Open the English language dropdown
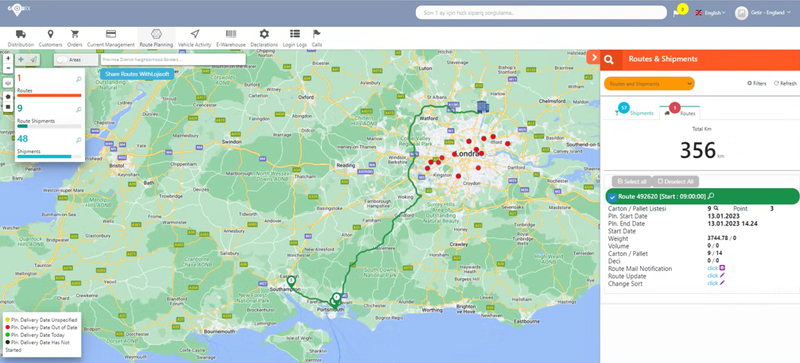Viewport: 800px width, 363px height. click(710, 13)
